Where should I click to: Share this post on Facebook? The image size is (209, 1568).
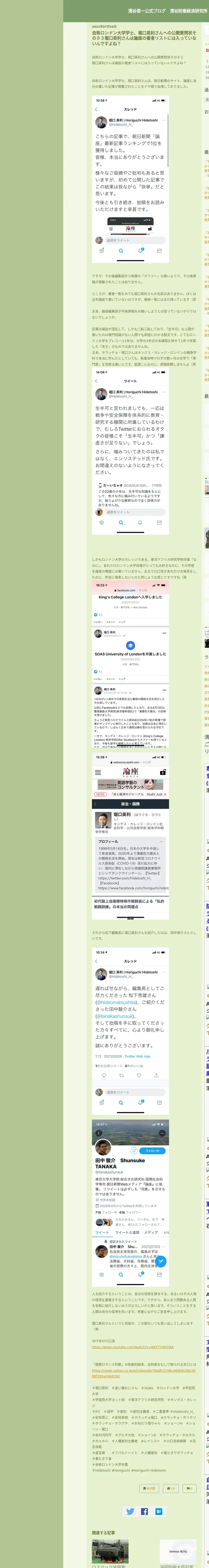tap(144, 1511)
